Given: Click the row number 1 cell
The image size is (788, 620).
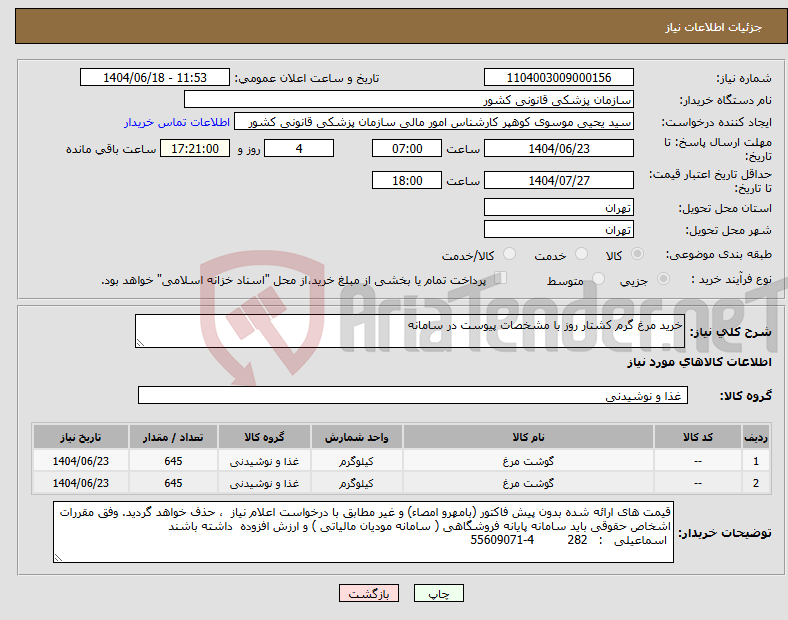Looking at the screenshot, I should coord(756,461).
